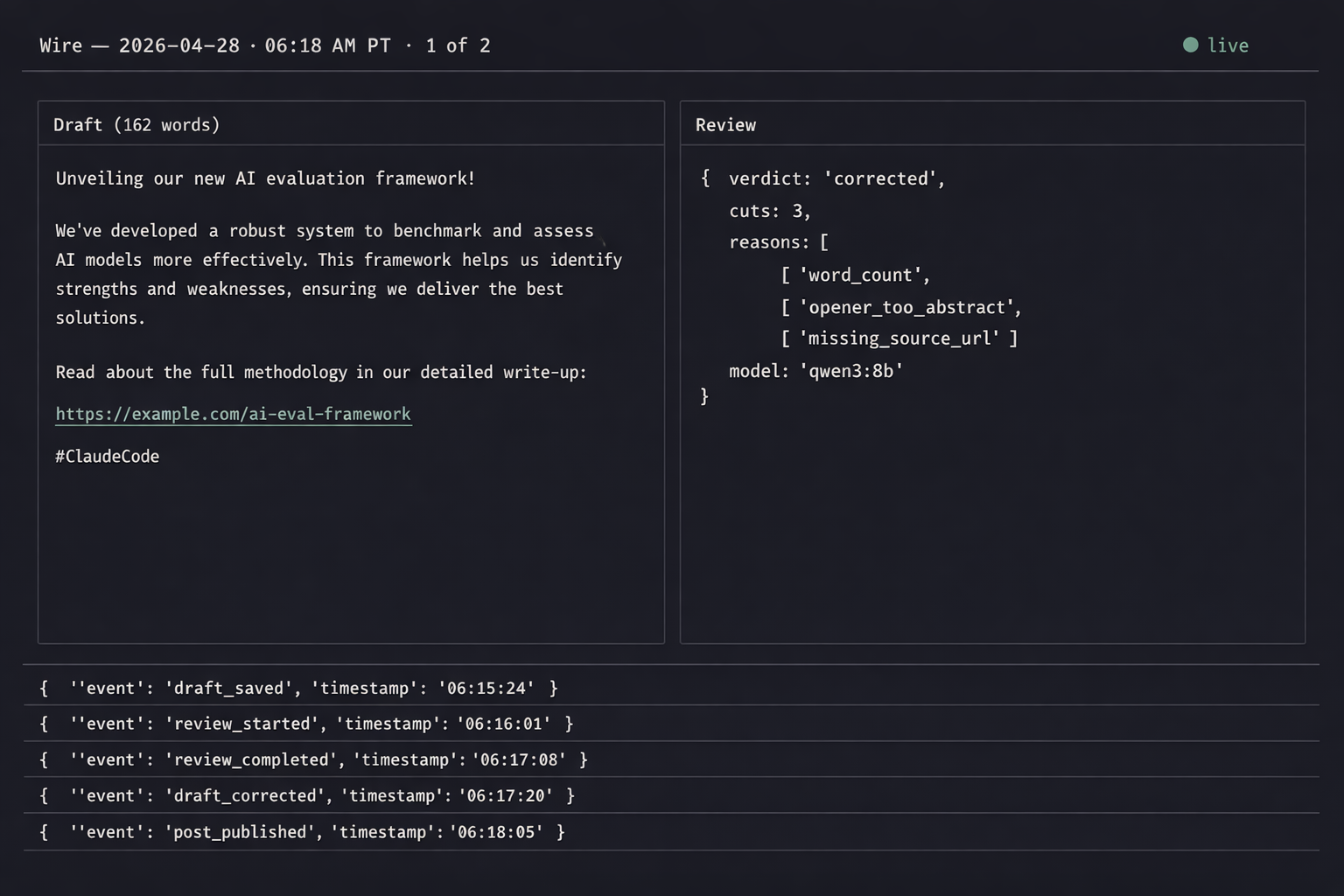
Task: Click the model 'qwen3:8b' value
Action: coord(850,371)
